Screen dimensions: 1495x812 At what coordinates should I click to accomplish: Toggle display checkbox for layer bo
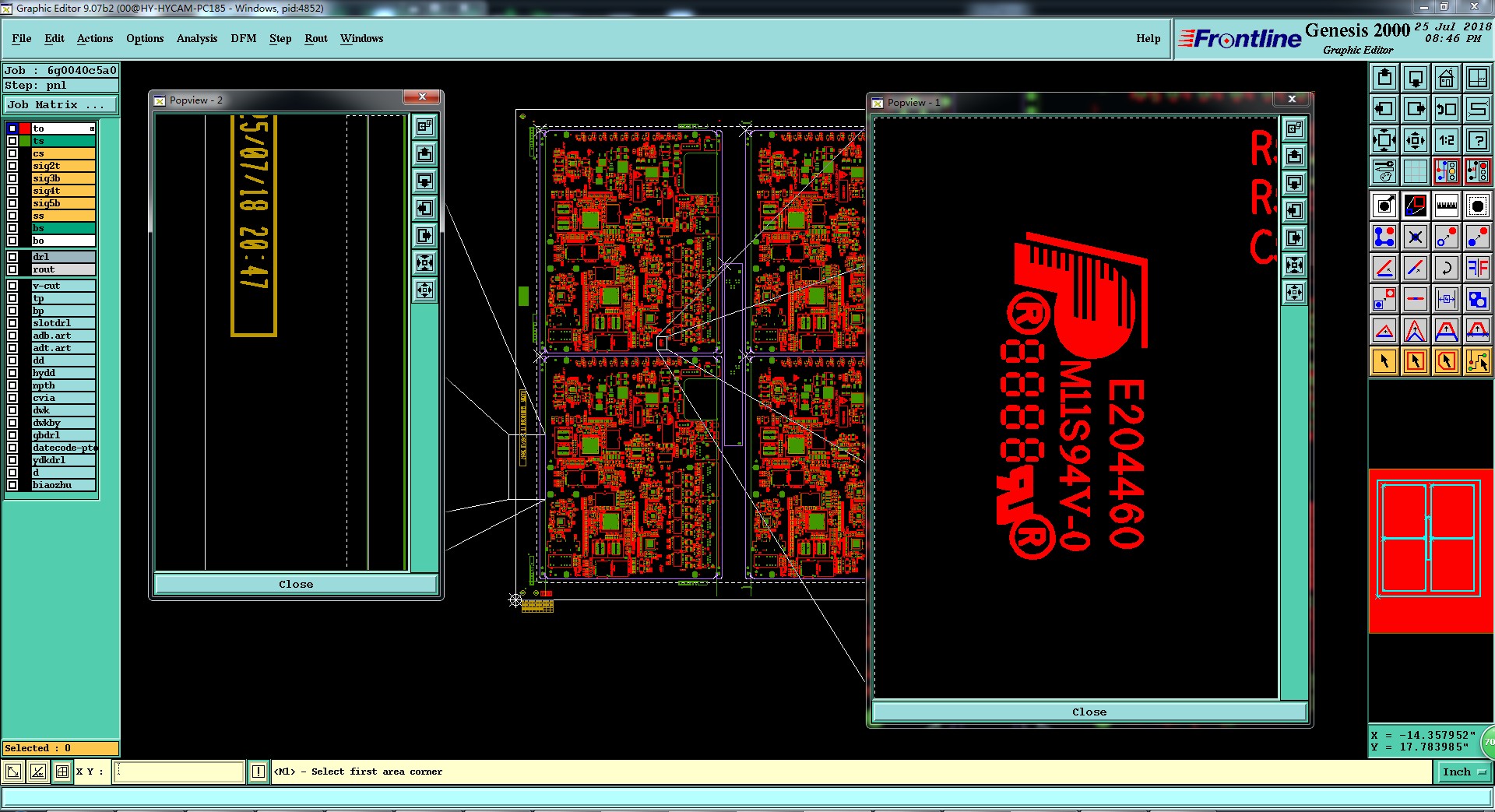[12, 241]
